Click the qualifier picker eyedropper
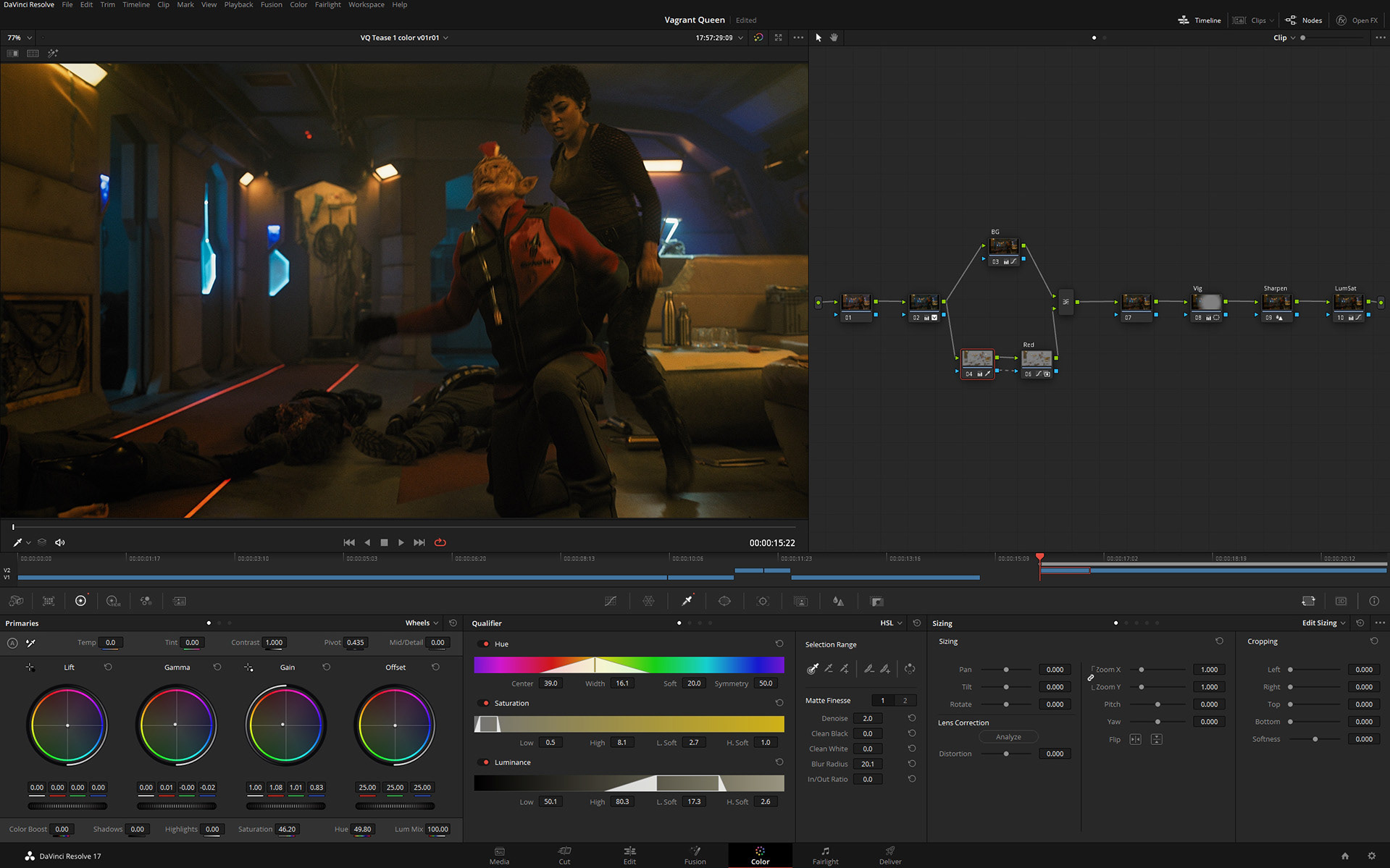This screenshot has width=1390, height=868. (x=813, y=669)
